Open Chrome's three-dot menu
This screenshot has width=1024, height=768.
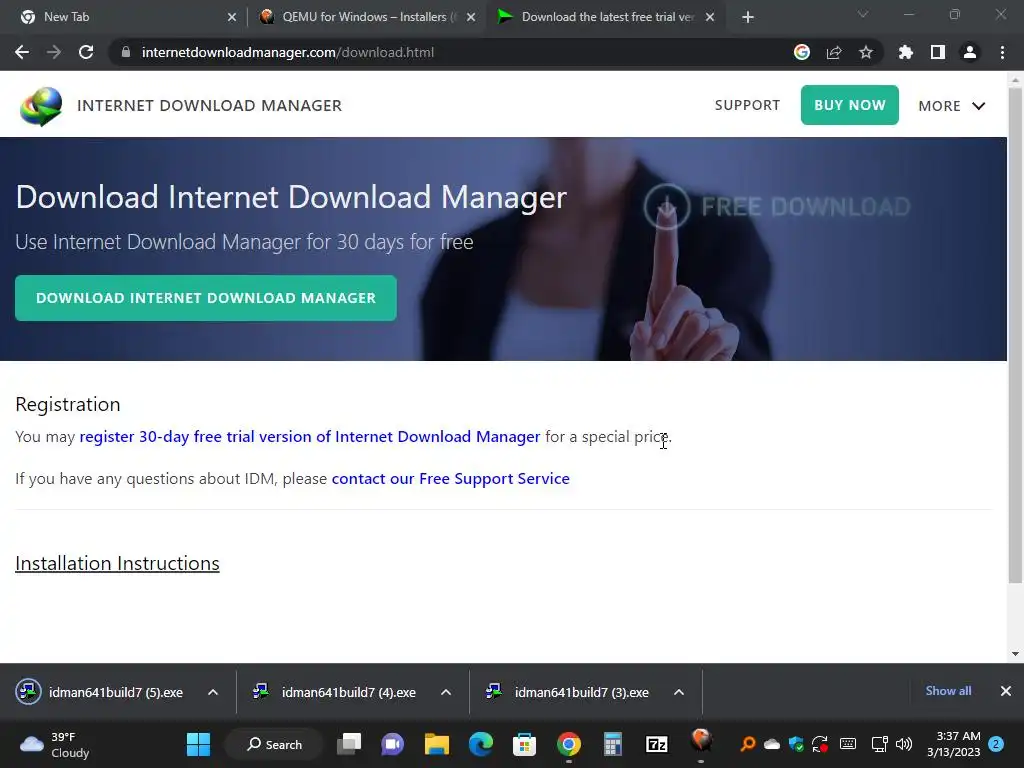click(1002, 52)
